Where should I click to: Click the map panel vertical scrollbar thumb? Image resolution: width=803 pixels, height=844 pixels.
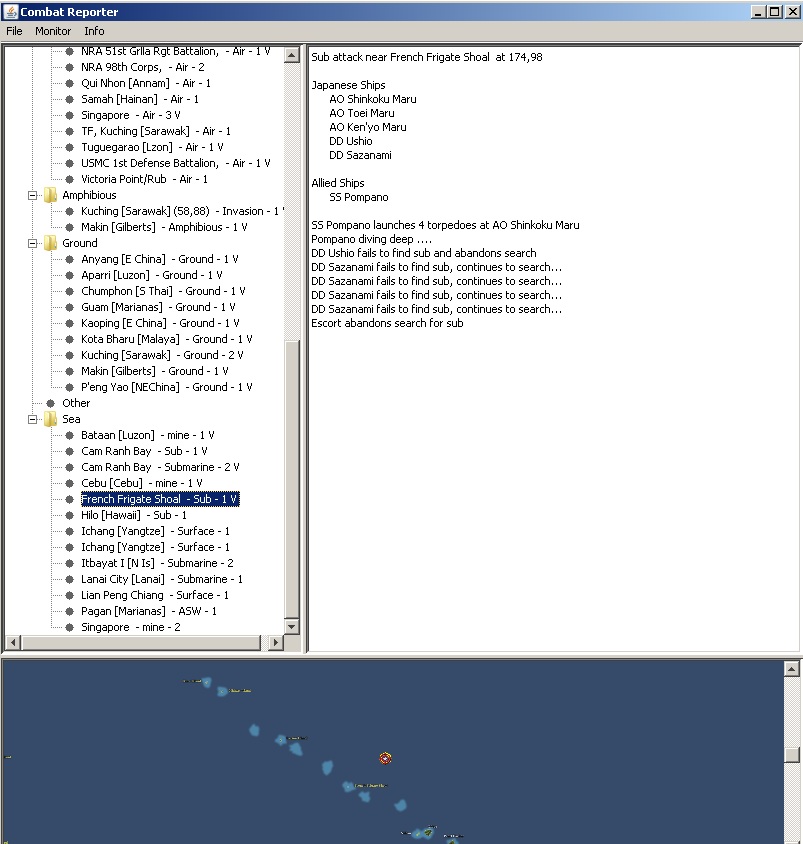(791, 755)
